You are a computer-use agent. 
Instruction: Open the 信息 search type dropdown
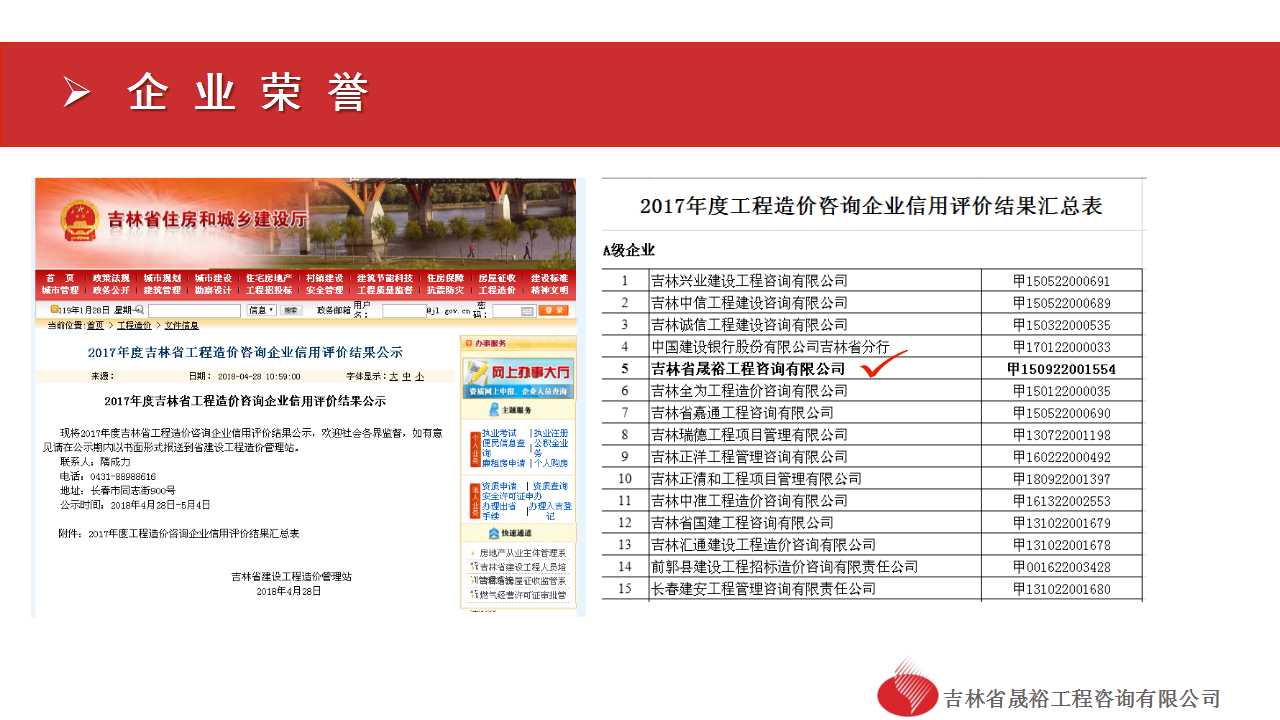point(262,311)
